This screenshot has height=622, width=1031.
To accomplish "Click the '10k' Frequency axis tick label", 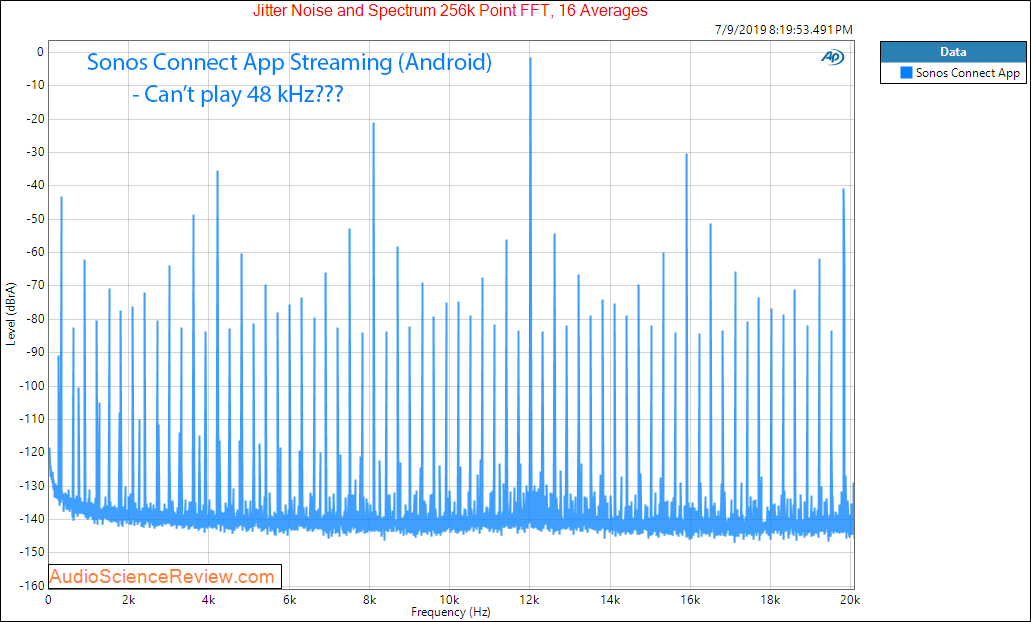I will [450, 600].
